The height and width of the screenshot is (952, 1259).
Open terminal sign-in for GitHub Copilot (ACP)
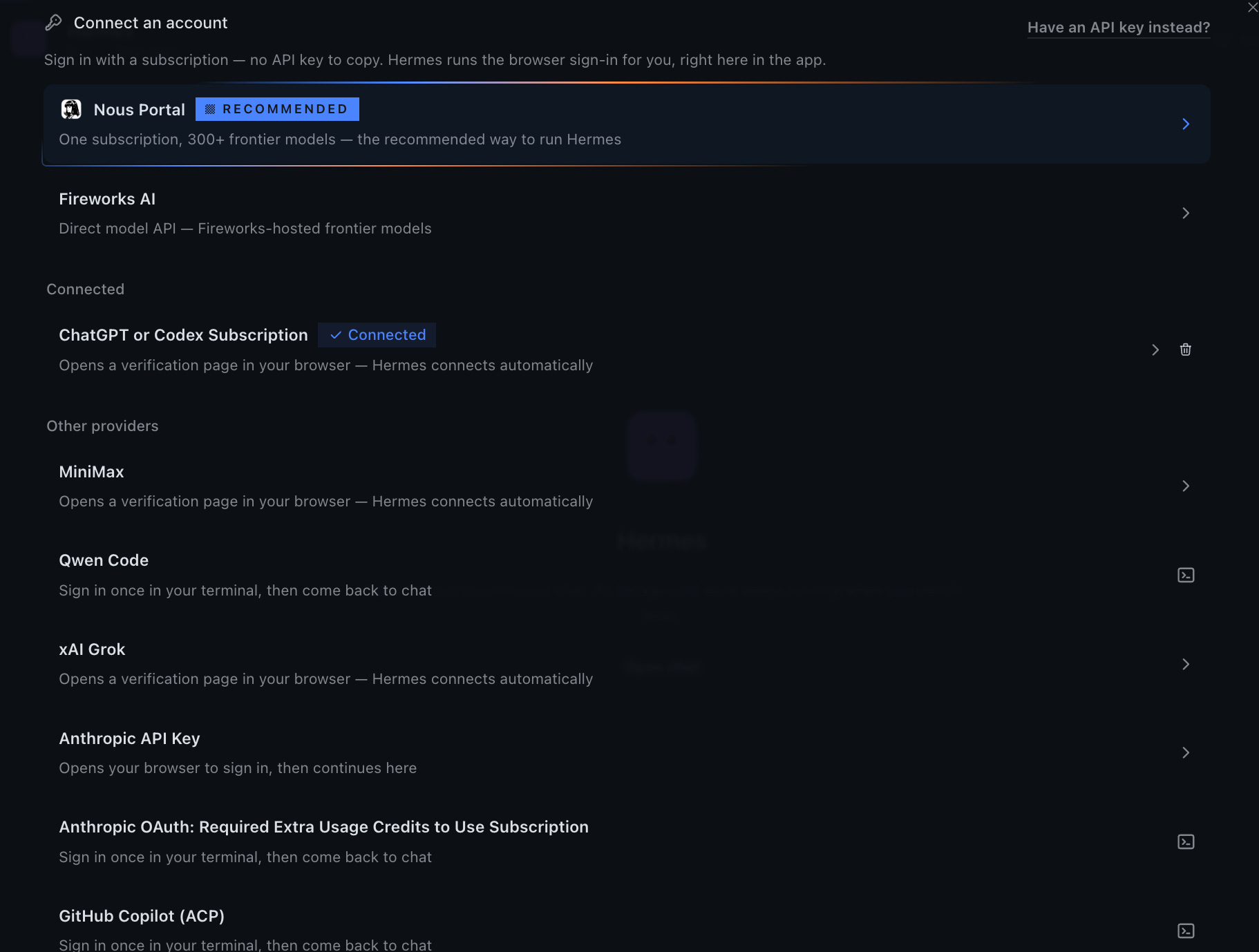coord(1186,931)
